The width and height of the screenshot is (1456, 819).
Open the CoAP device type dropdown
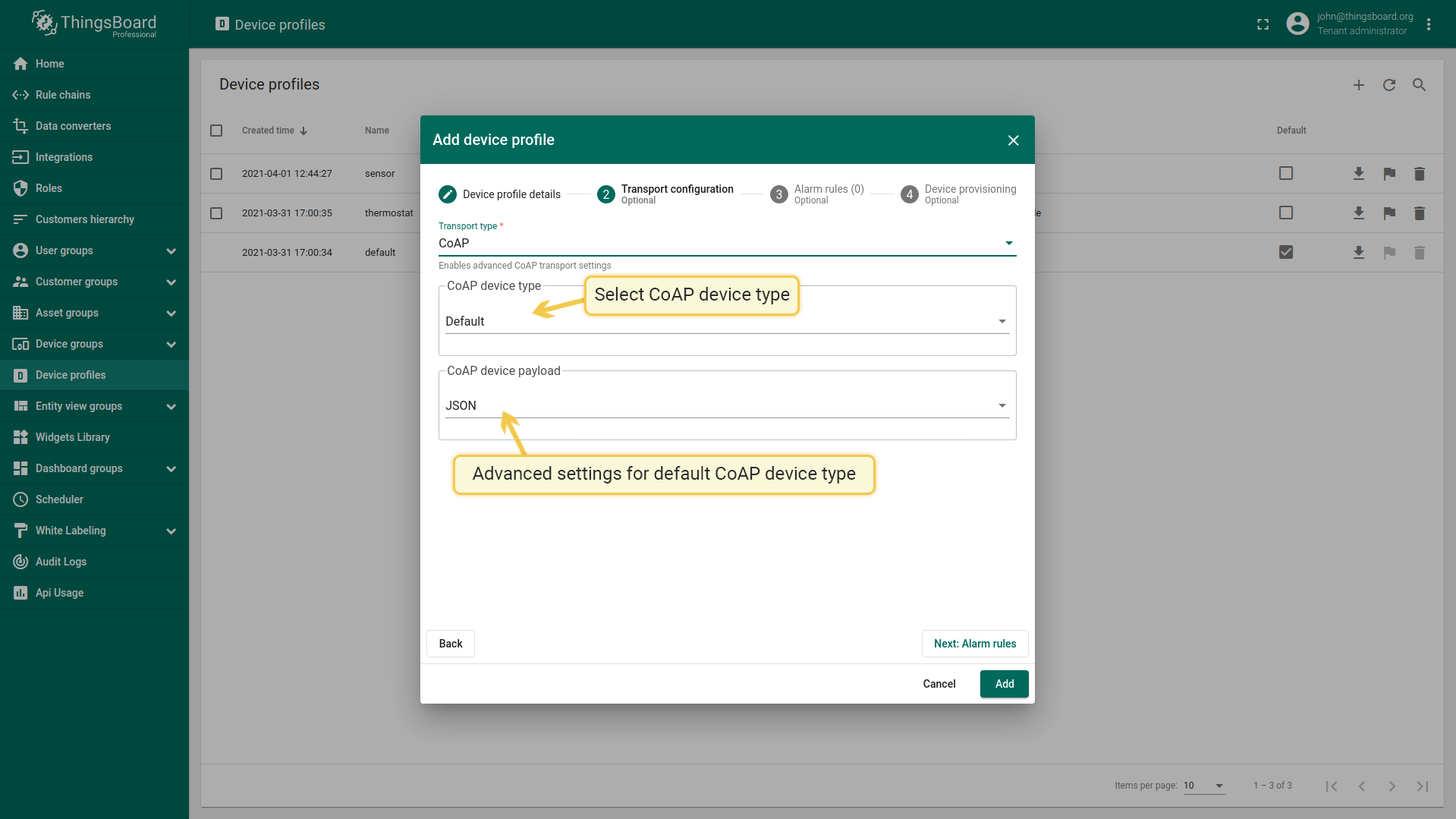[x=727, y=322]
